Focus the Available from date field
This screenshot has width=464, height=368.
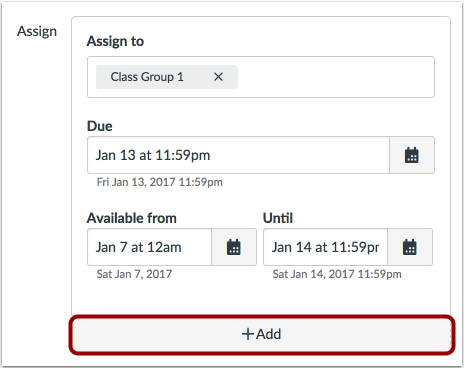point(149,247)
